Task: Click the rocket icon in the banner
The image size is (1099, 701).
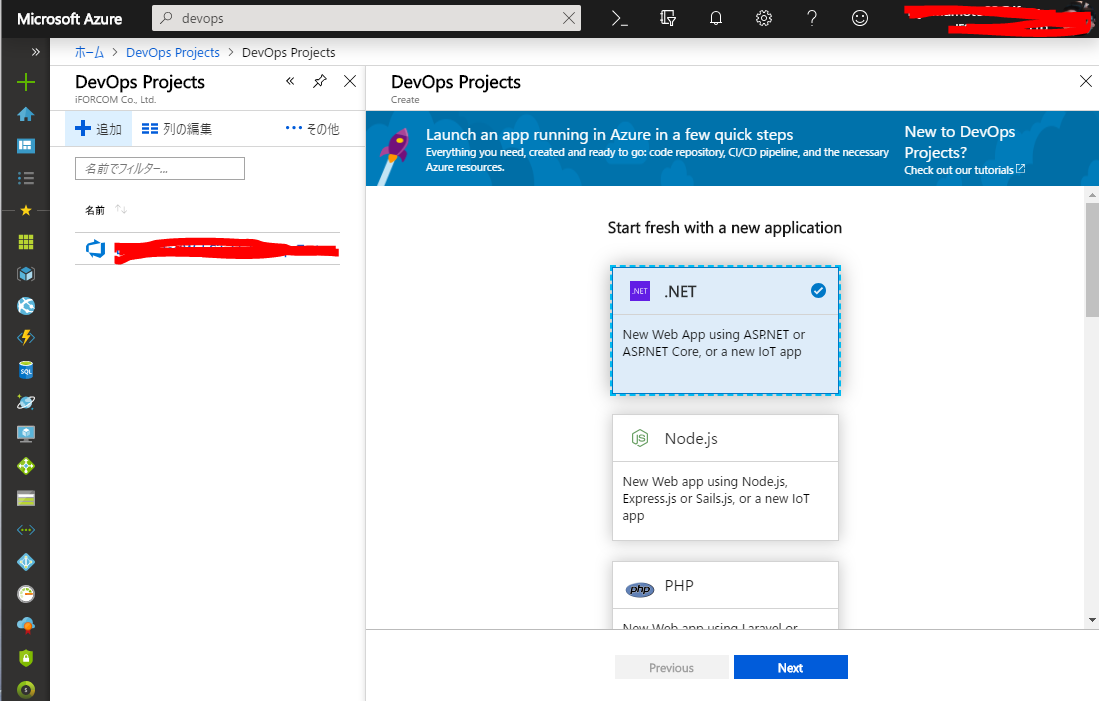Action: (x=392, y=154)
